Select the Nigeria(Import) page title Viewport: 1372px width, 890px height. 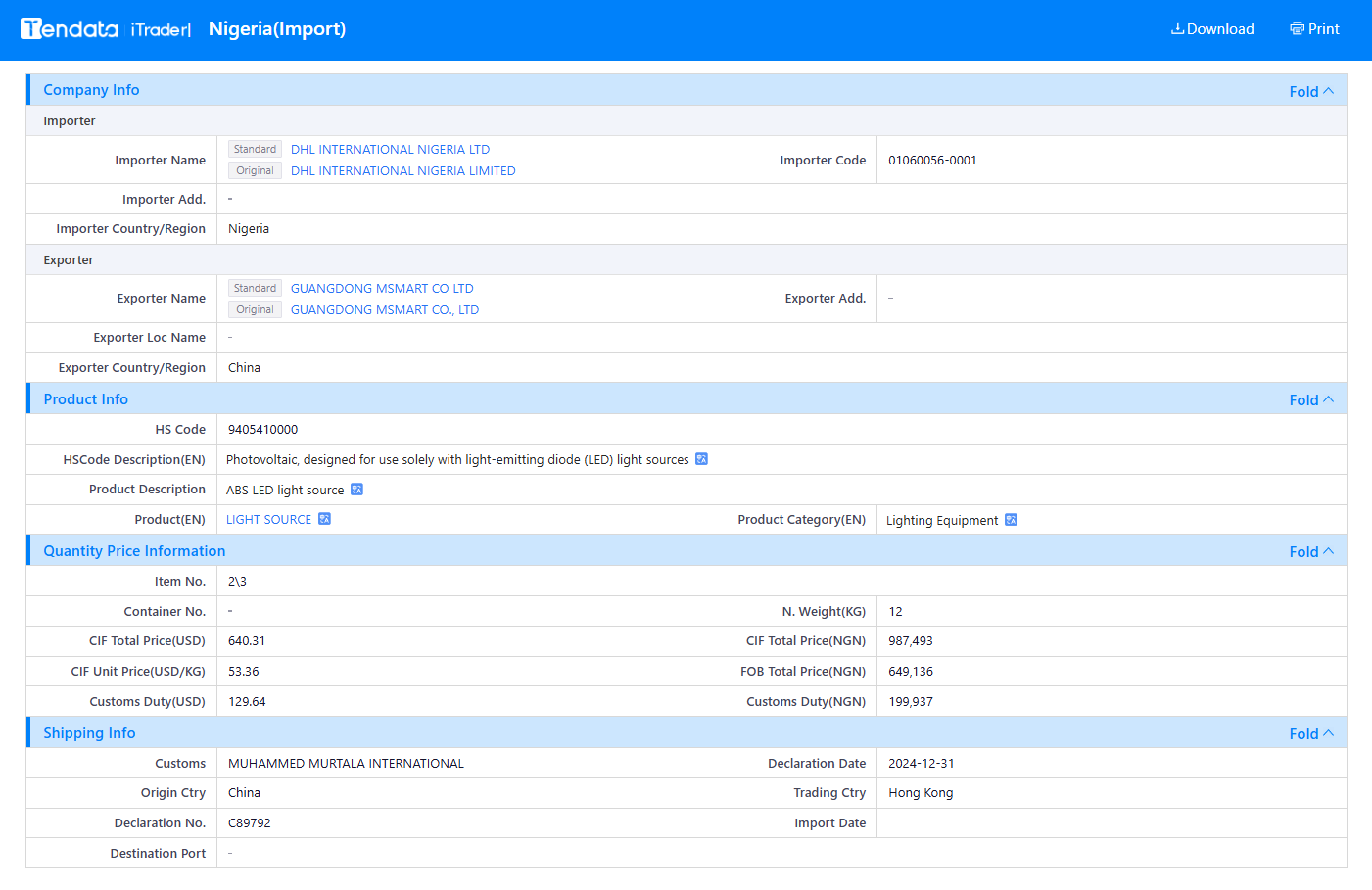pyautogui.click(x=277, y=29)
